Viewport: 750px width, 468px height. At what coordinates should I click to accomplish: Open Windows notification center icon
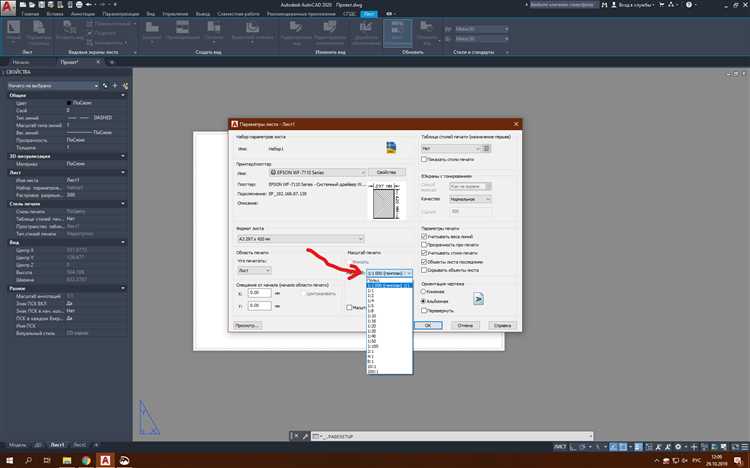click(737, 460)
